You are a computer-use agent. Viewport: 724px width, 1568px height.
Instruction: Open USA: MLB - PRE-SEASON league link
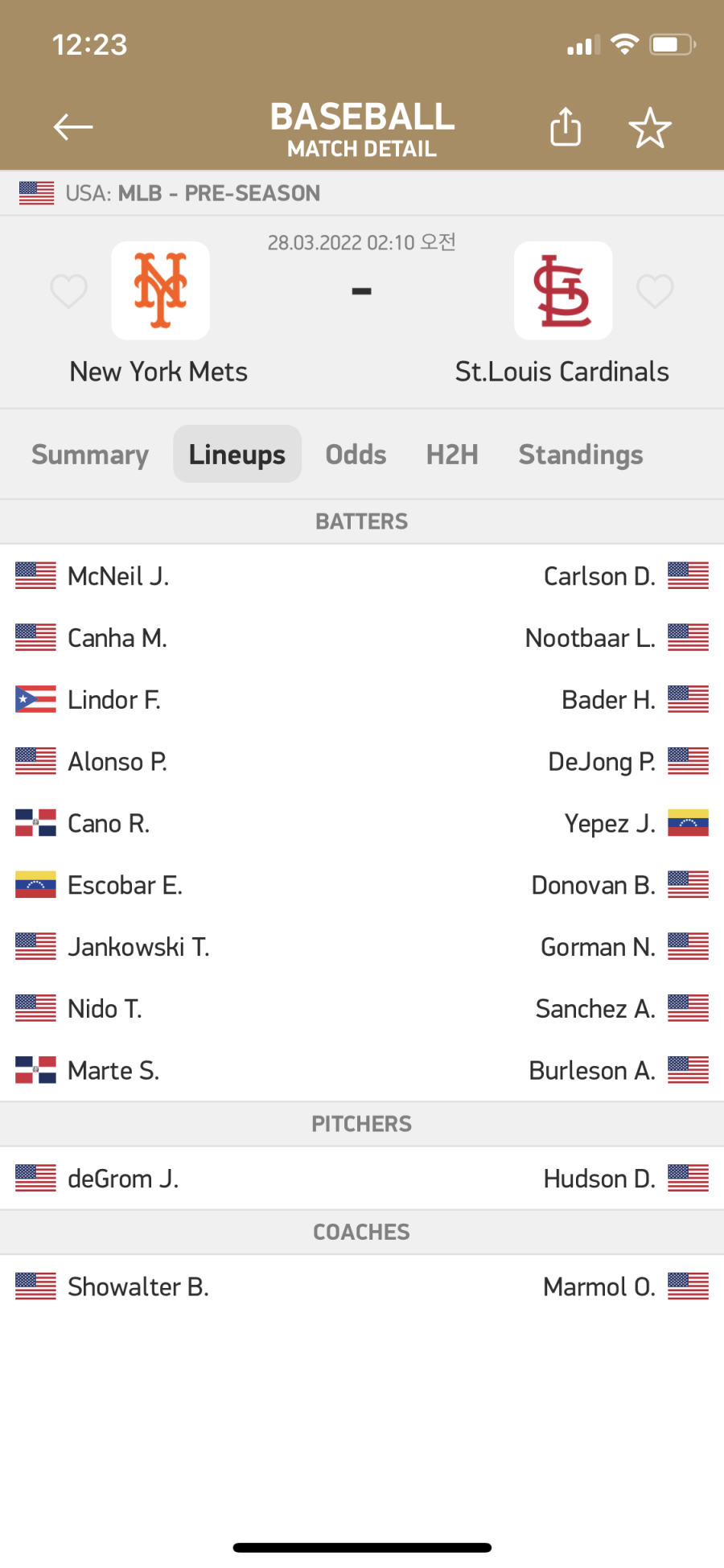[193, 193]
